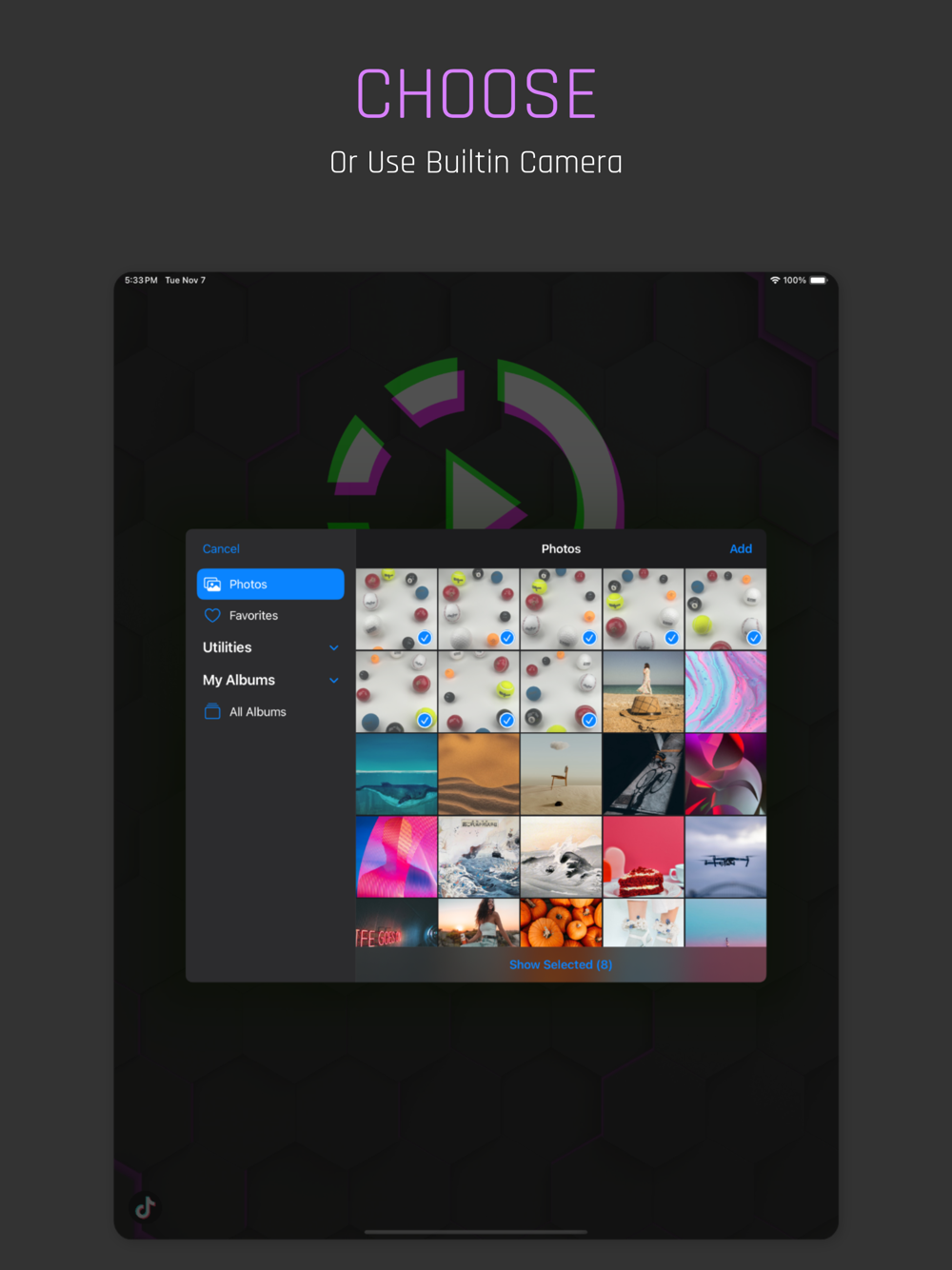This screenshot has width=952, height=1270.
Task: Select the bicycle shadow photo
Action: 644,774
